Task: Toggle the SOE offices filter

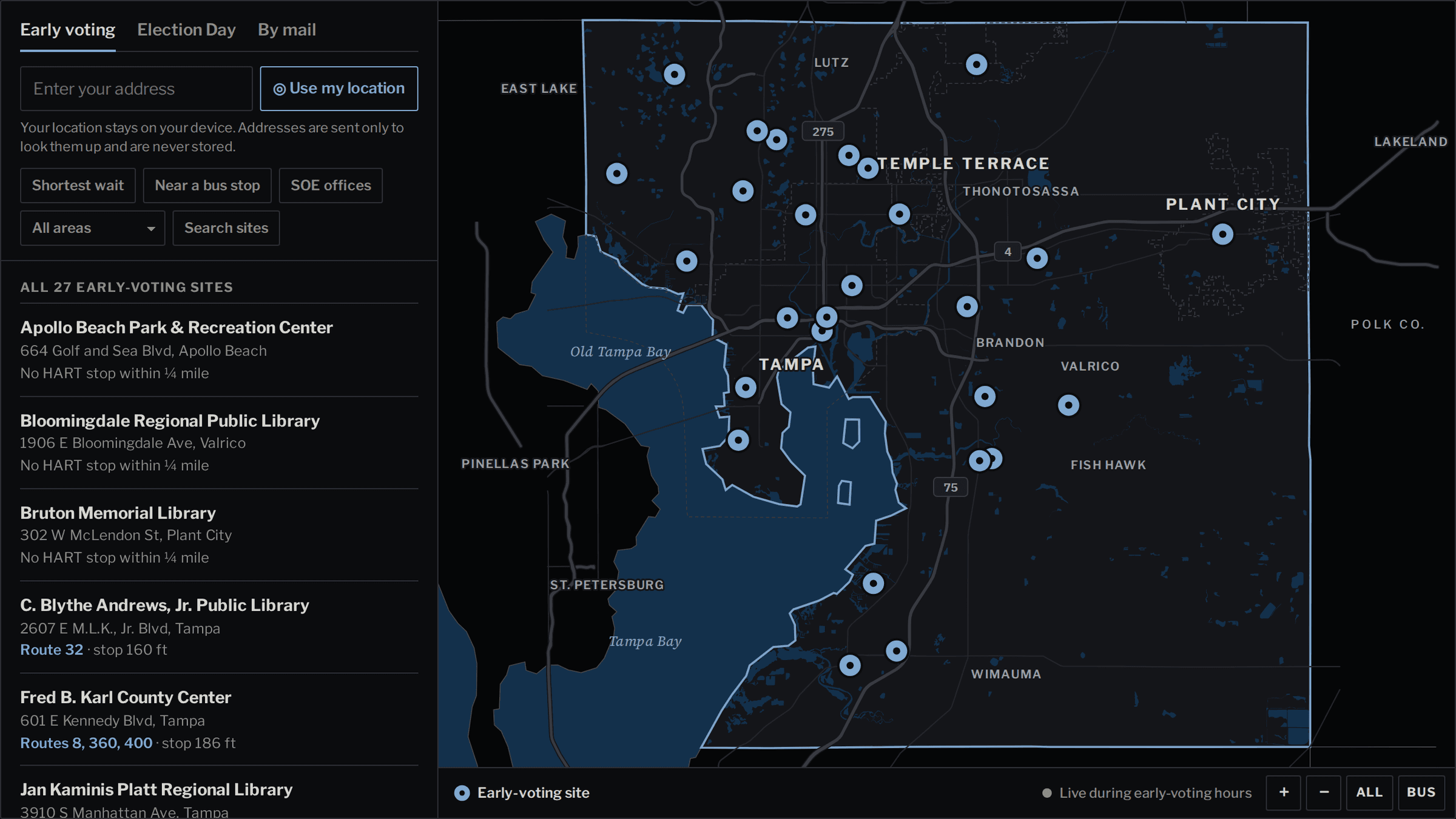Action: tap(331, 186)
